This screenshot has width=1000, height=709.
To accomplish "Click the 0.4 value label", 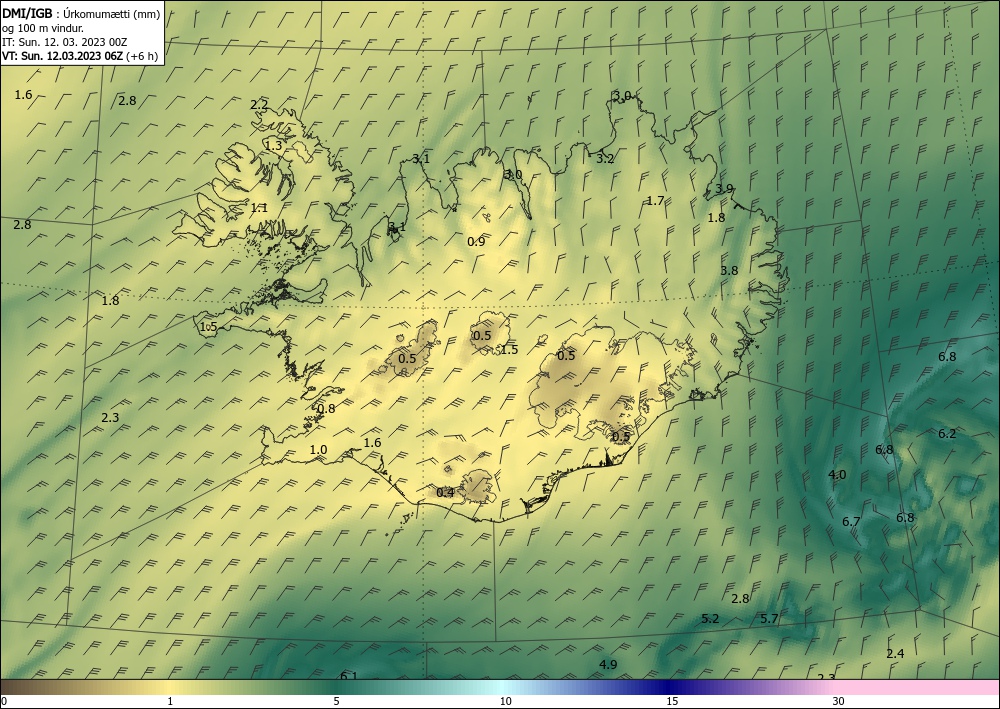I will point(445,492).
